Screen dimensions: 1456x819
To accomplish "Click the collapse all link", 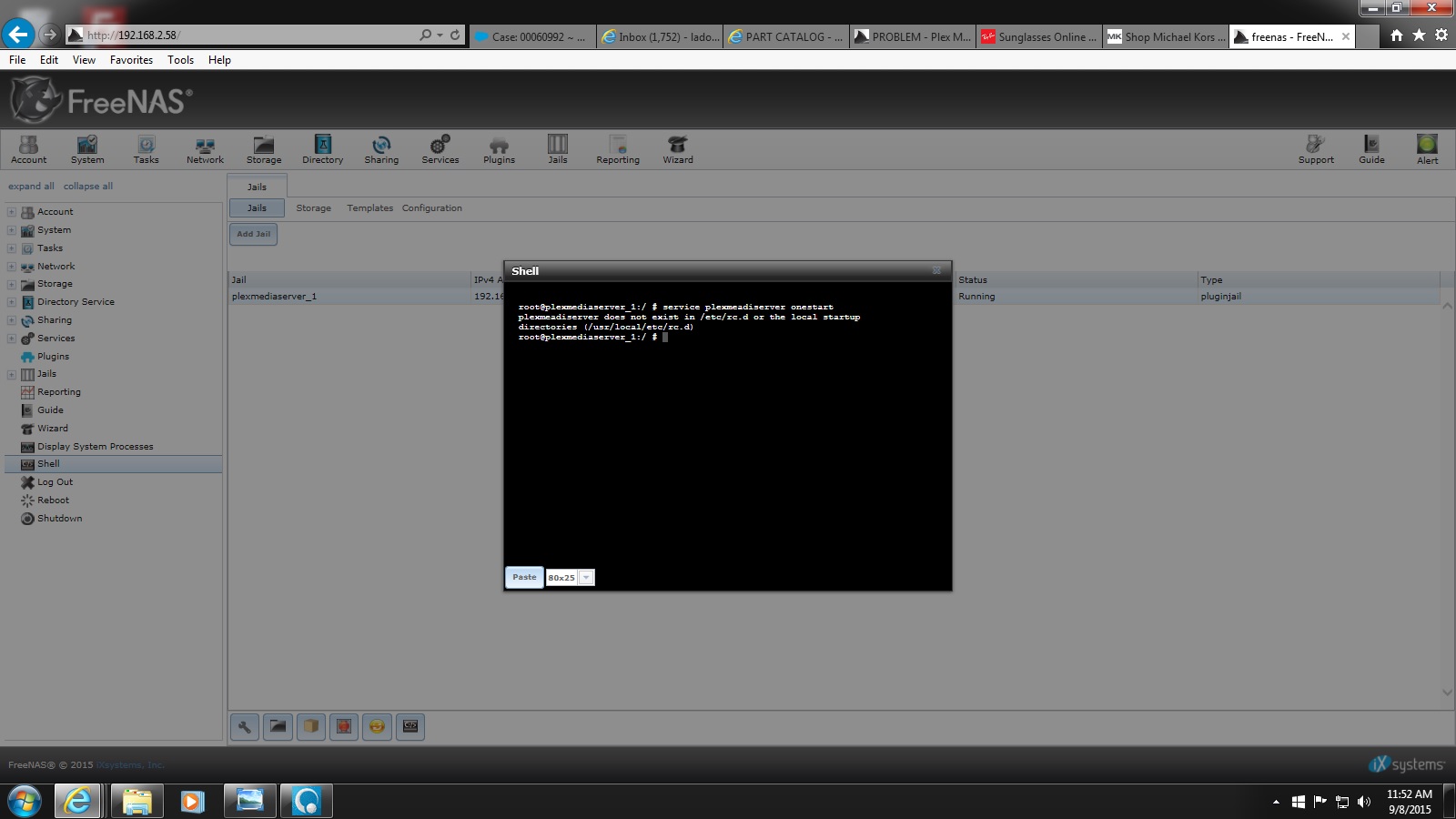I will point(88,186).
